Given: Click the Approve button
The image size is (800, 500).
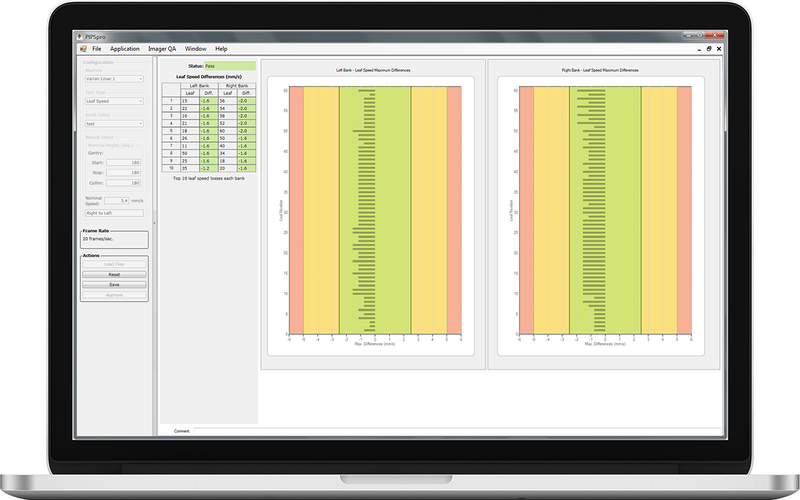Looking at the screenshot, I should tap(114, 294).
